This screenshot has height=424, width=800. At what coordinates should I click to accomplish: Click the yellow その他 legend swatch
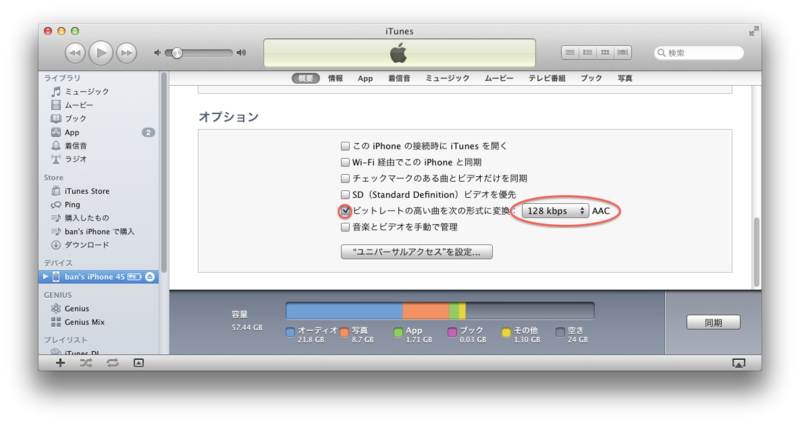click(506, 333)
